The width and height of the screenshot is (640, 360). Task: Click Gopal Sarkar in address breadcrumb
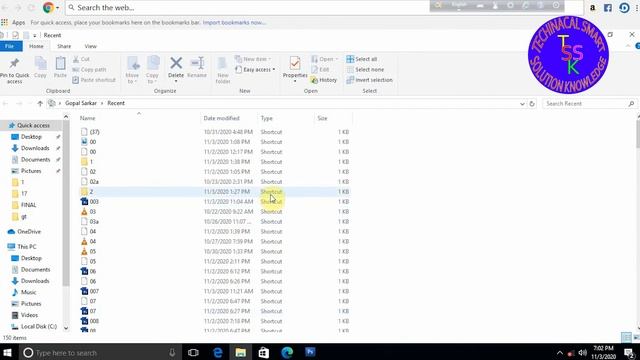81,103
